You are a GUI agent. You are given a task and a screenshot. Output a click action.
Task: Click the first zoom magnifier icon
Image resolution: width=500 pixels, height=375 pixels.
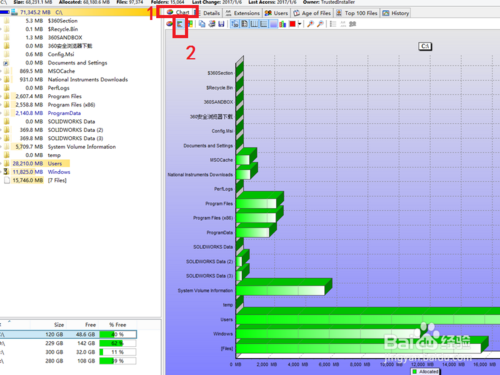[310, 24]
